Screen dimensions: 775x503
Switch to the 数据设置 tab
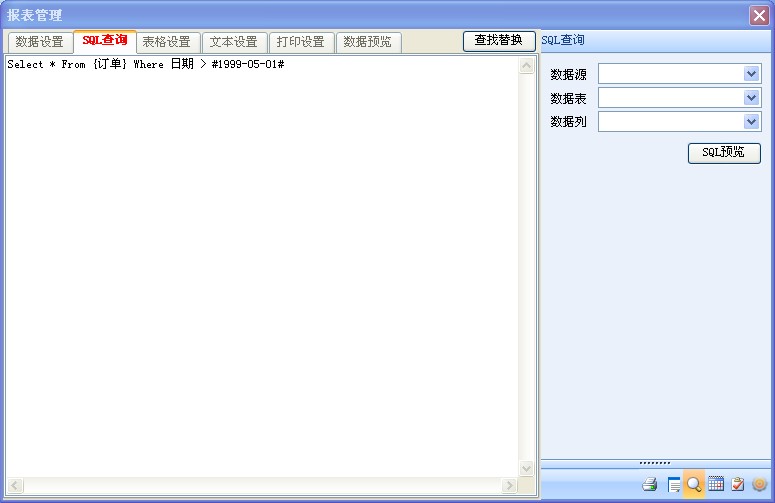pyautogui.click(x=40, y=42)
